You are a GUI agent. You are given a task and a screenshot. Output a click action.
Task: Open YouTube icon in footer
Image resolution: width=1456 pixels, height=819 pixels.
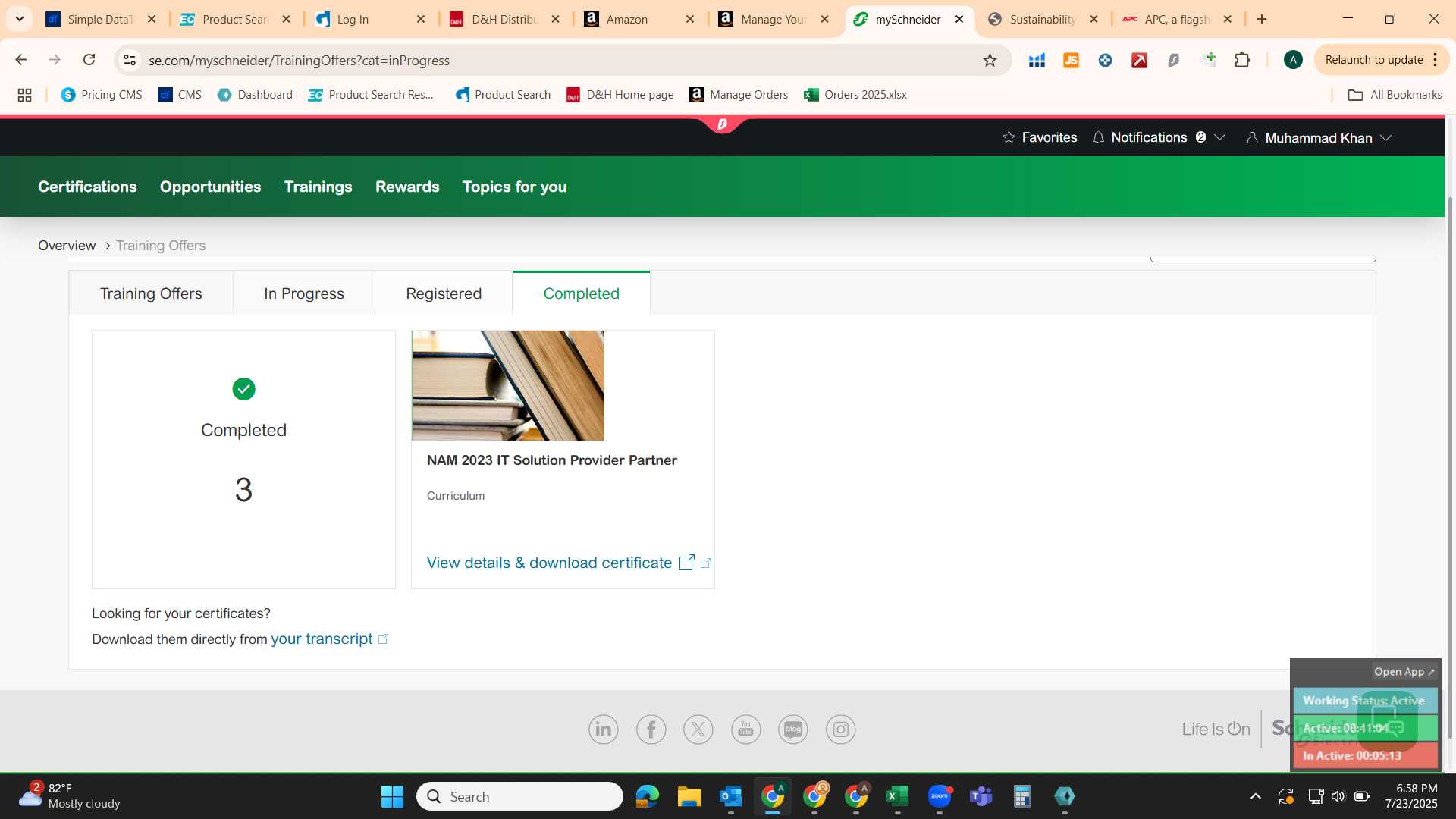point(745,730)
